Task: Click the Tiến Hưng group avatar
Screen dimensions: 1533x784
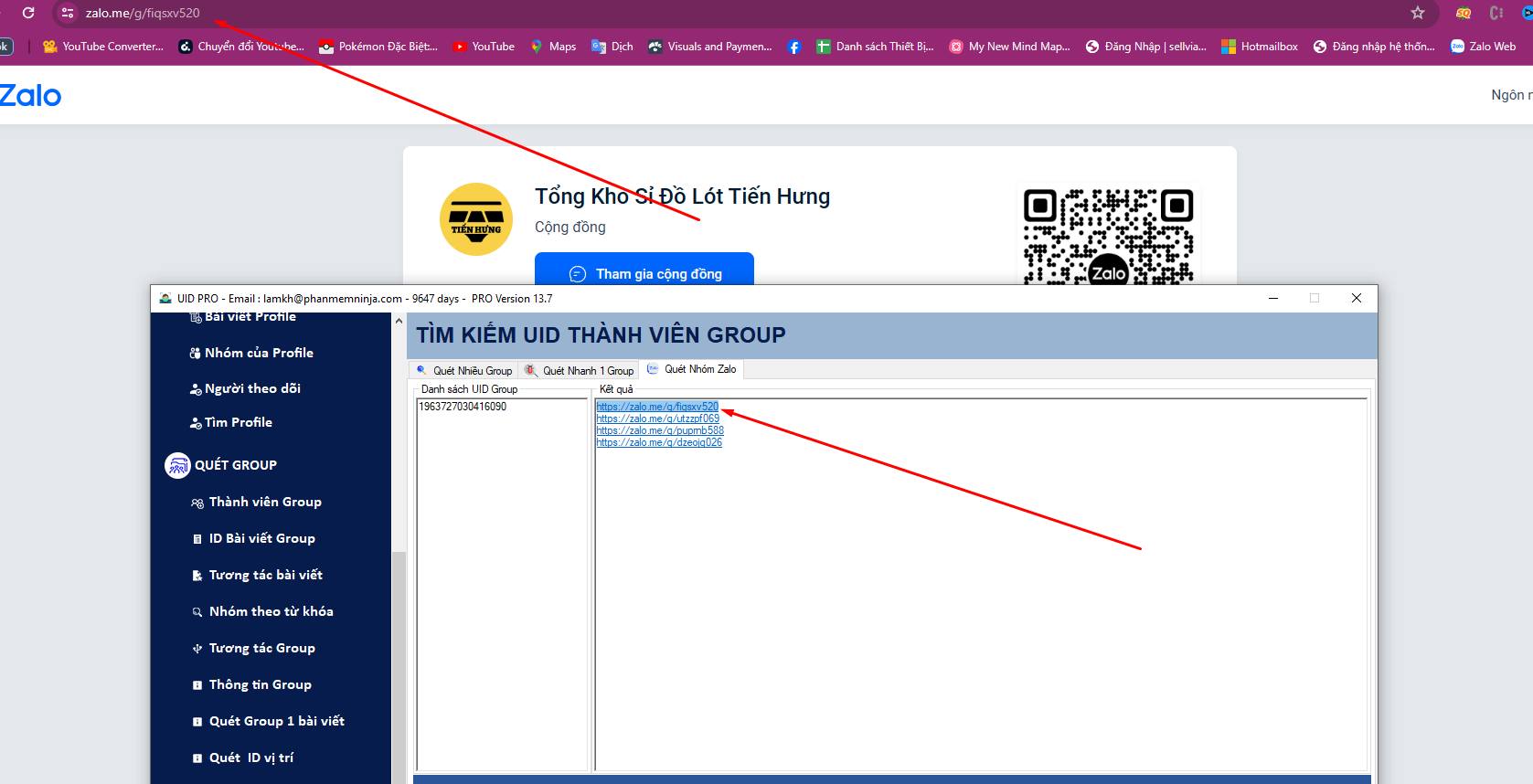Action: [x=476, y=219]
